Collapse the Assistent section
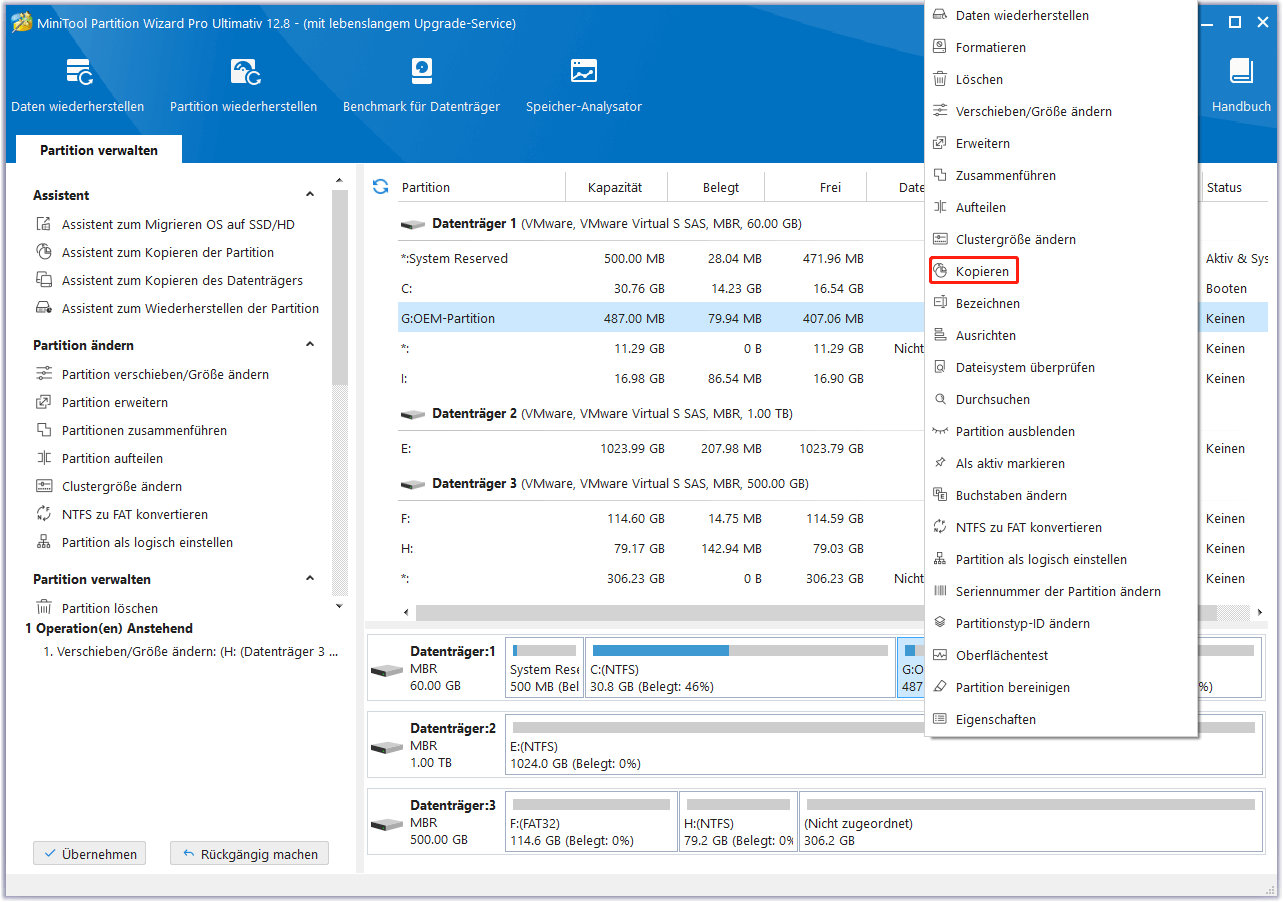This screenshot has height=902, width=1283. (x=310, y=195)
